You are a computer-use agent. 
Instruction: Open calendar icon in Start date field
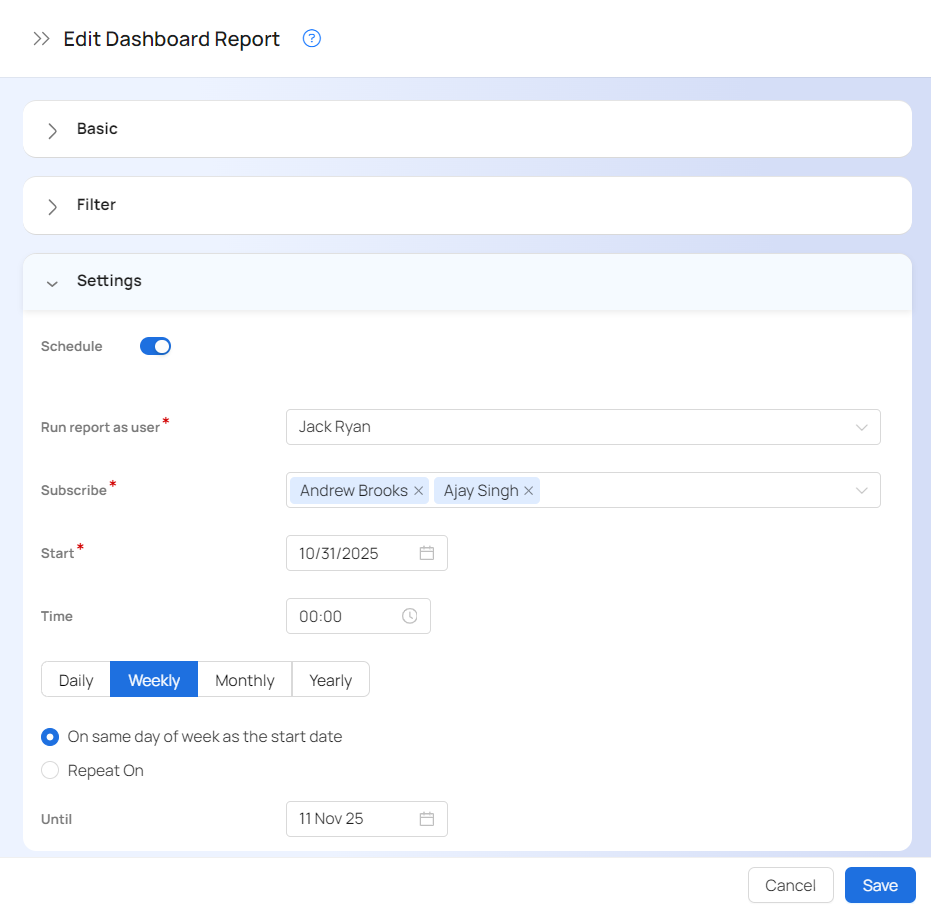point(427,553)
